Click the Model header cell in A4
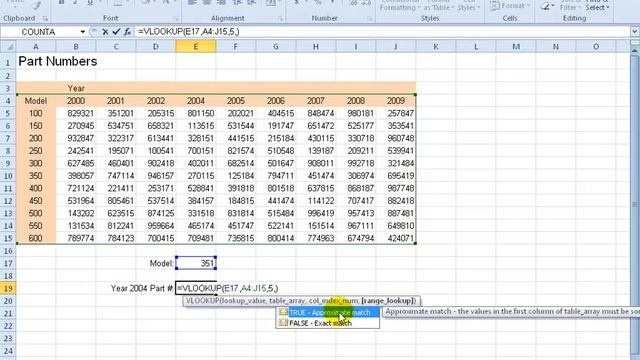640x360 pixels. [x=36, y=101]
